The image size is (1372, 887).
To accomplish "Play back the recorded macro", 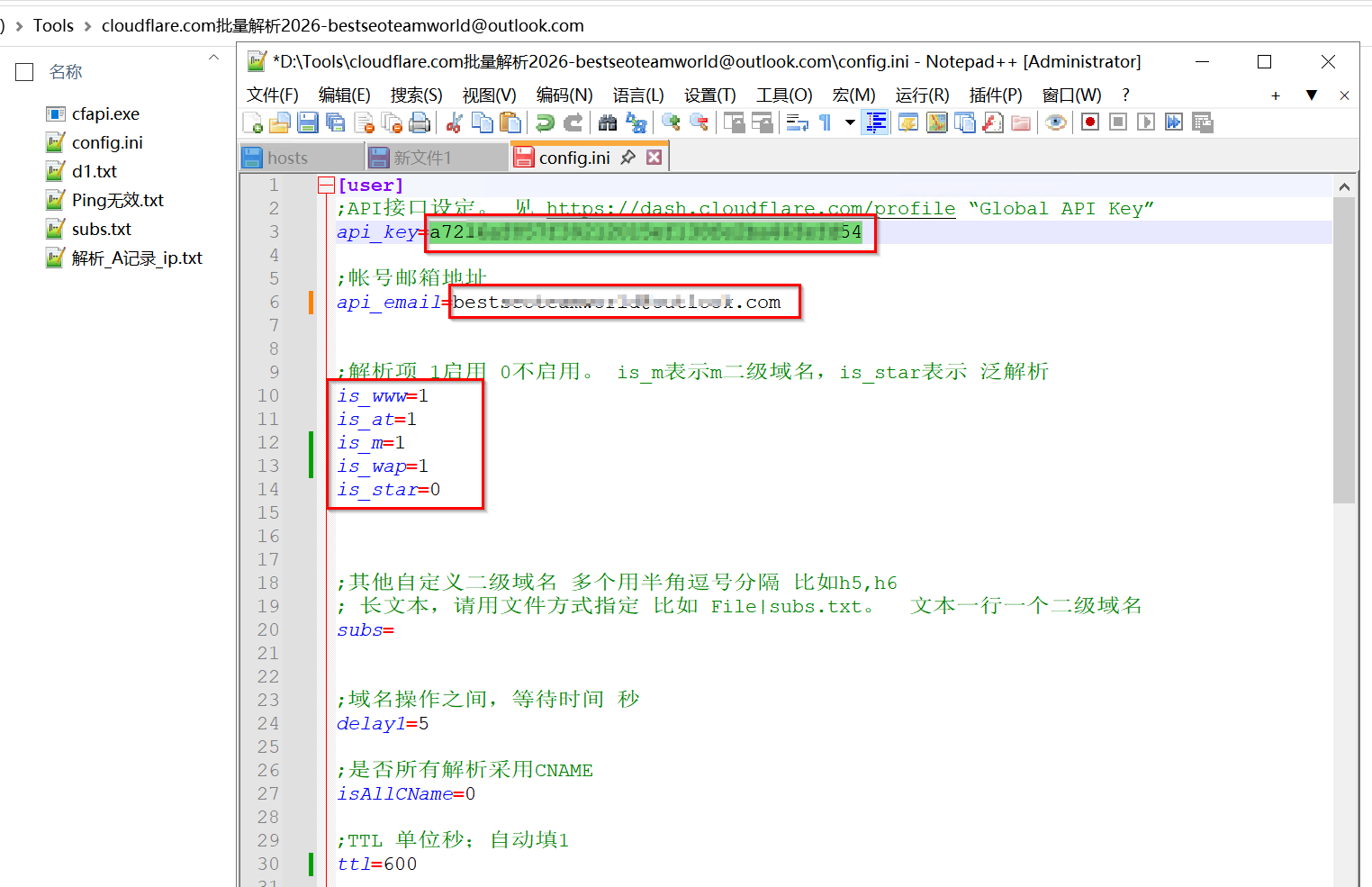I will pyautogui.click(x=1146, y=122).
